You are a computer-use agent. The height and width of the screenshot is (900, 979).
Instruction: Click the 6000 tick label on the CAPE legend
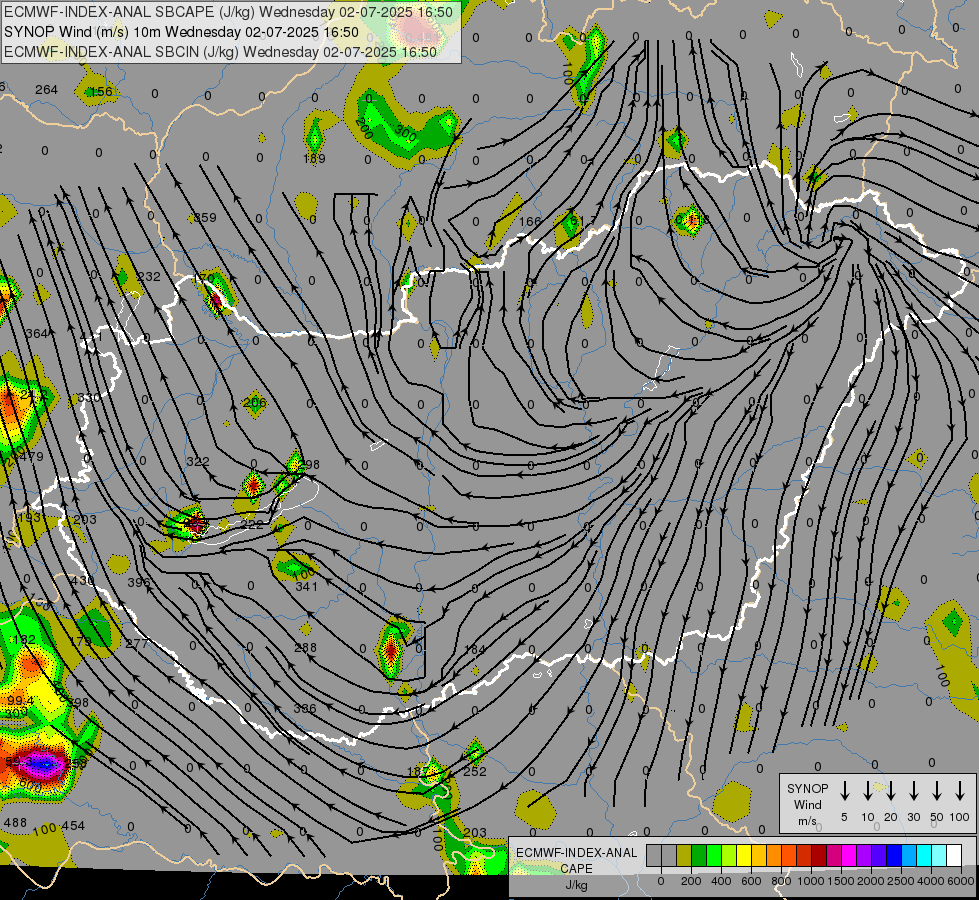[961, 881]
